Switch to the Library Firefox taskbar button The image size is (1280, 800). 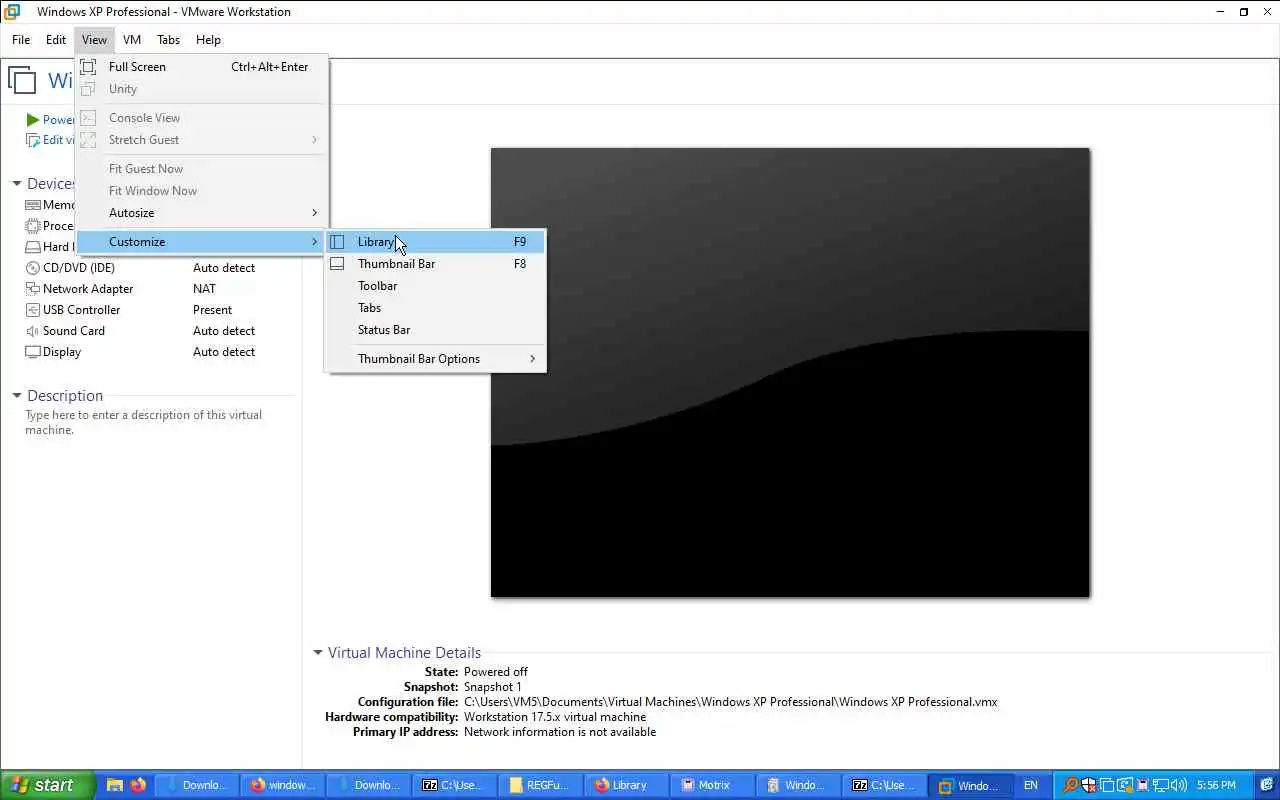coord(626,785)
